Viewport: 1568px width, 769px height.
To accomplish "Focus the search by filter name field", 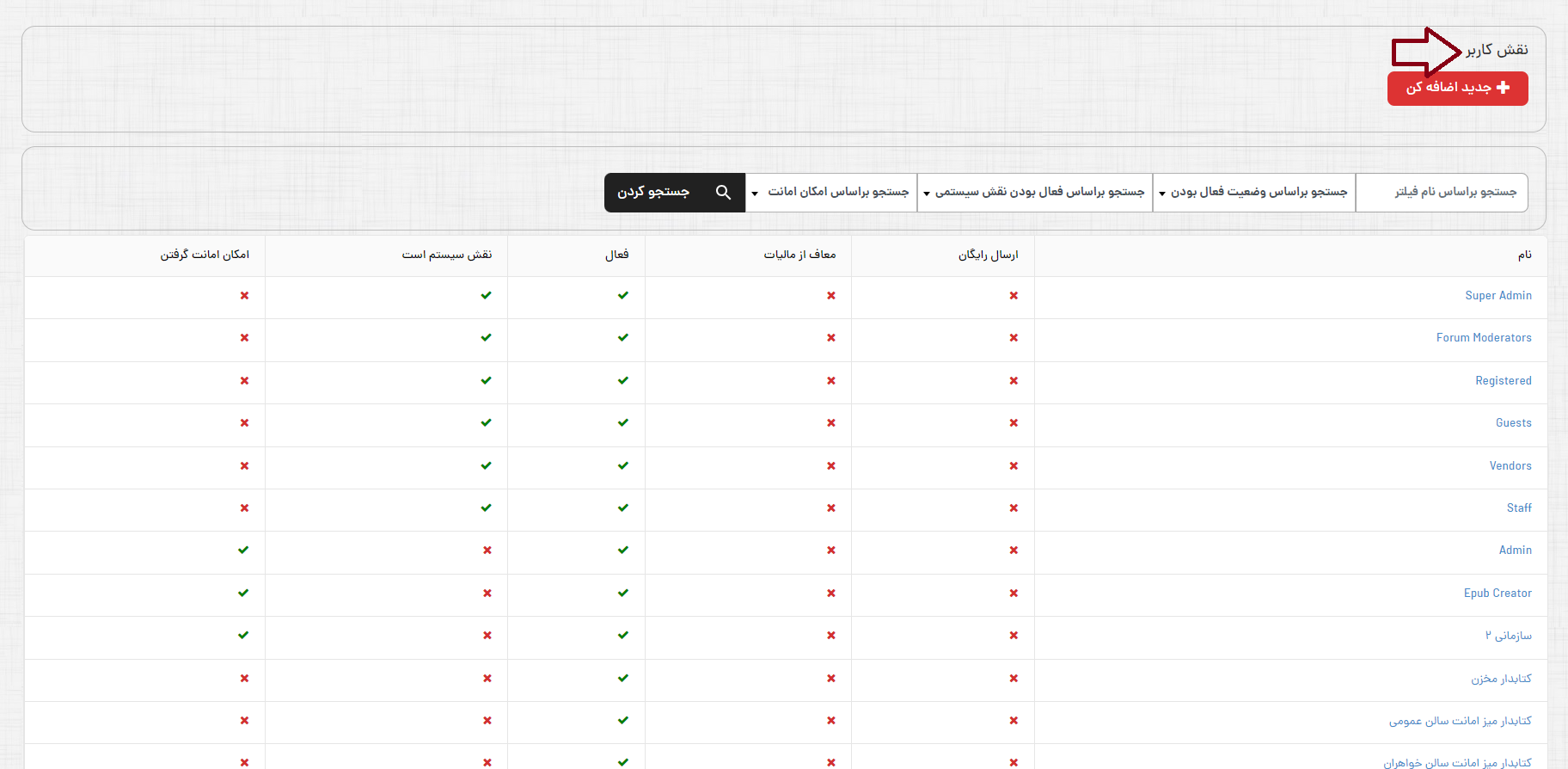I will (x=1442, y=193).
